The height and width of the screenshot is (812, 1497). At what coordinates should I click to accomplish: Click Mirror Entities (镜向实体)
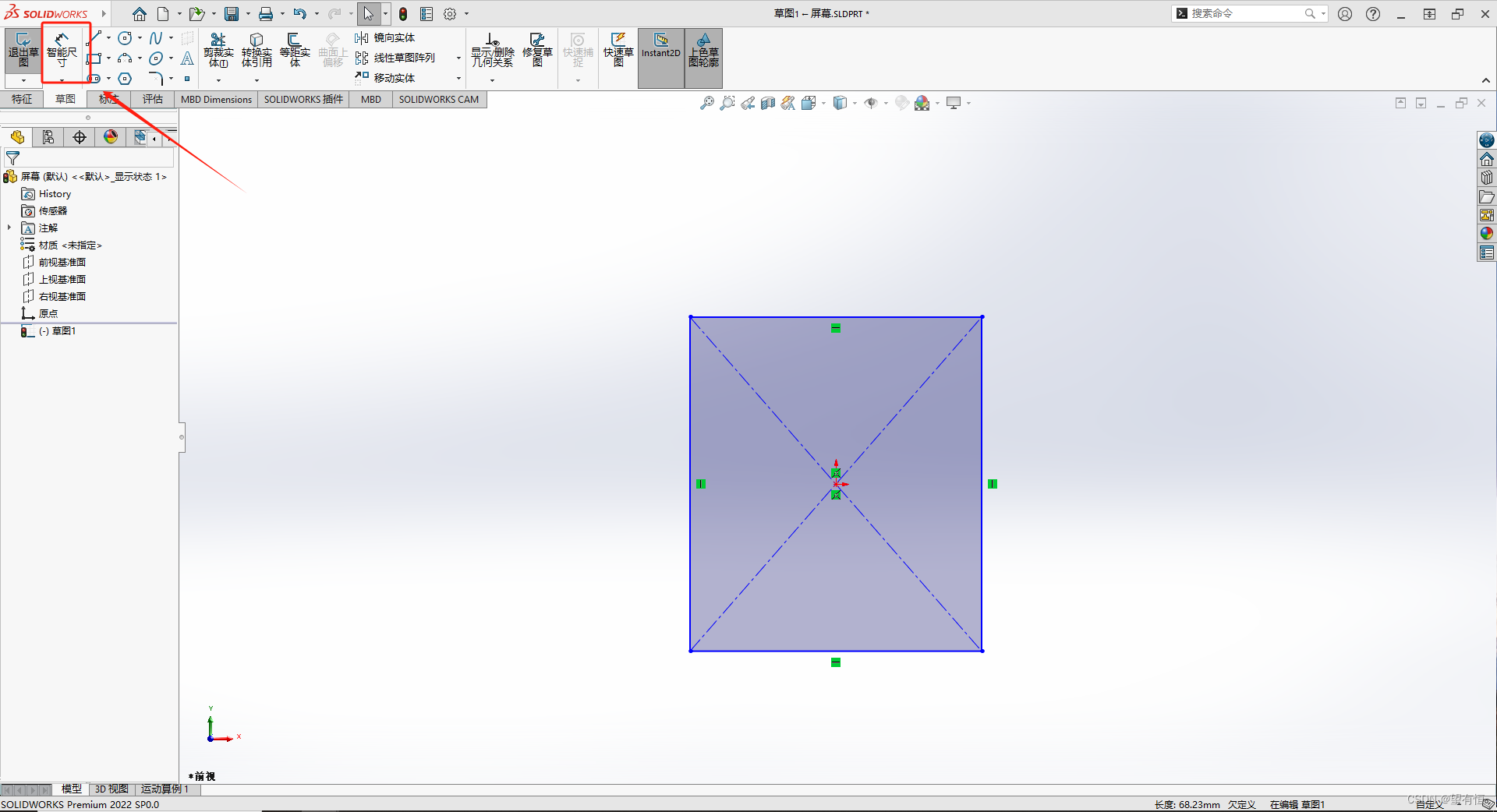(x=385, y=37)
